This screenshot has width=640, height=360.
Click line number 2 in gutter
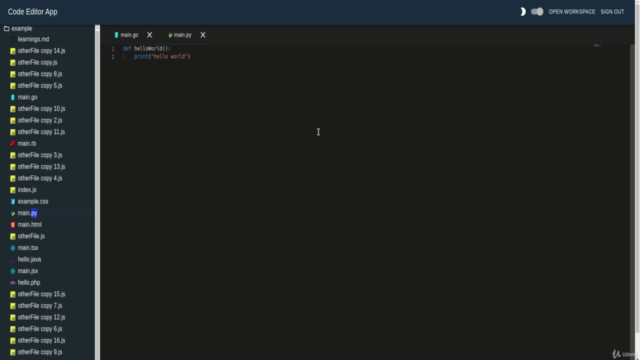click(113, 57)
